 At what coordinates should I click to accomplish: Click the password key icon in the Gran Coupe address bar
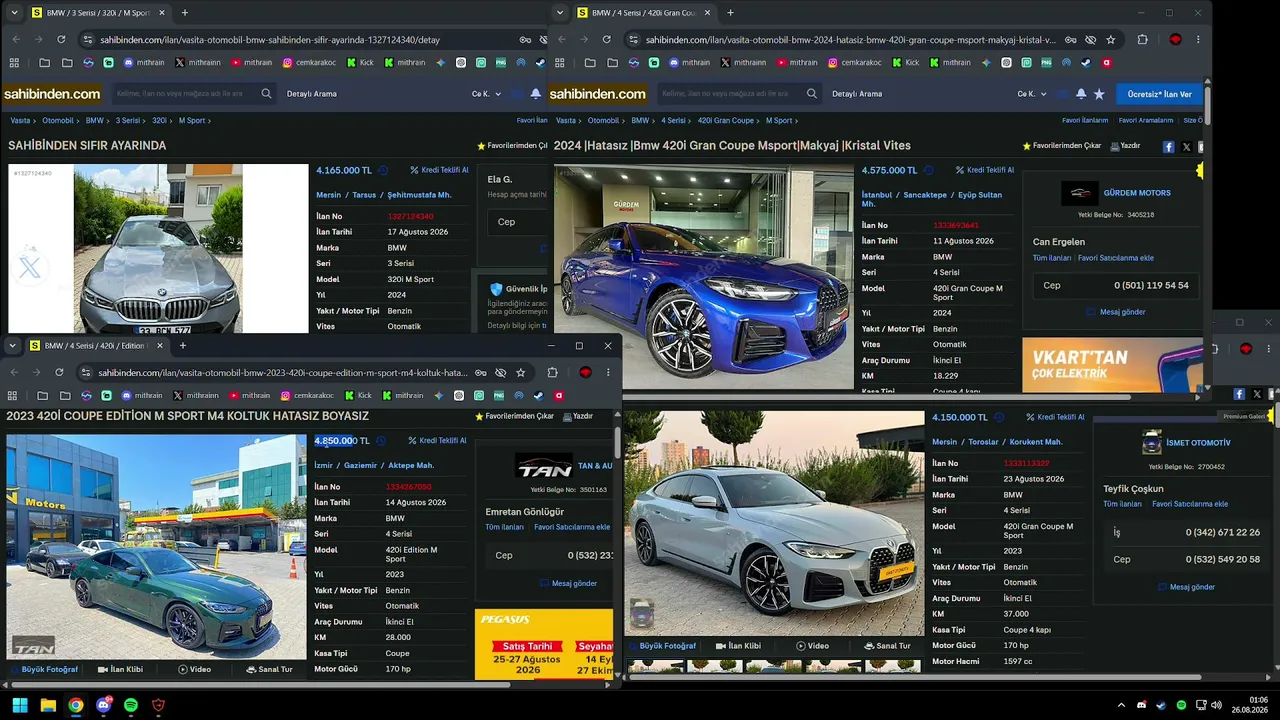click(1071, 40)
